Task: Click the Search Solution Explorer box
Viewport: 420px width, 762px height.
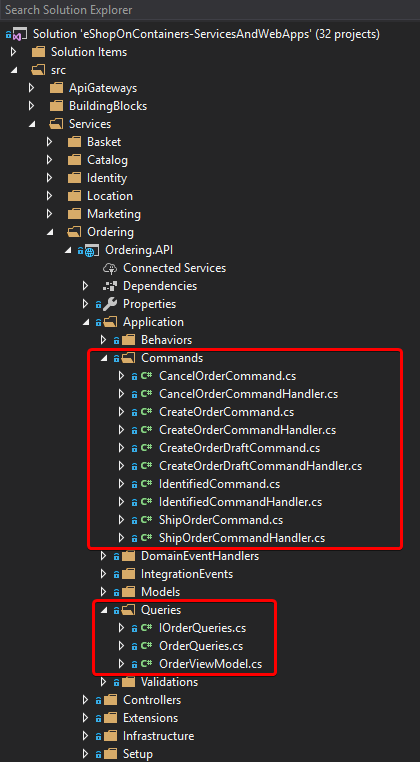Action: (210, 10)
